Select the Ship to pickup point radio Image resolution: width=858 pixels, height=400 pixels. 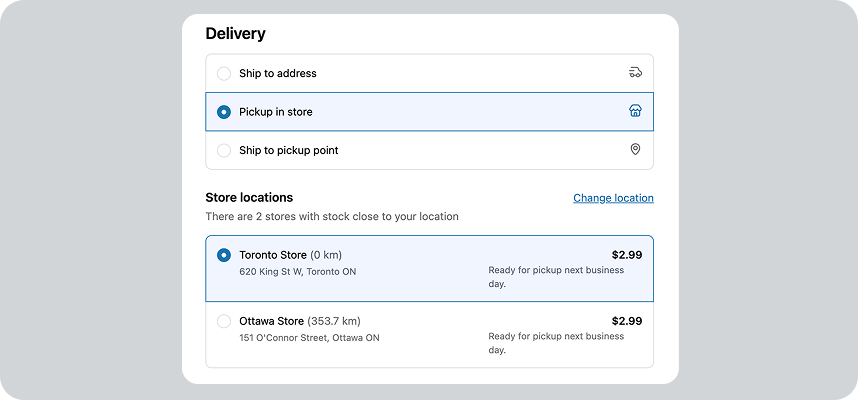(224, 150)
